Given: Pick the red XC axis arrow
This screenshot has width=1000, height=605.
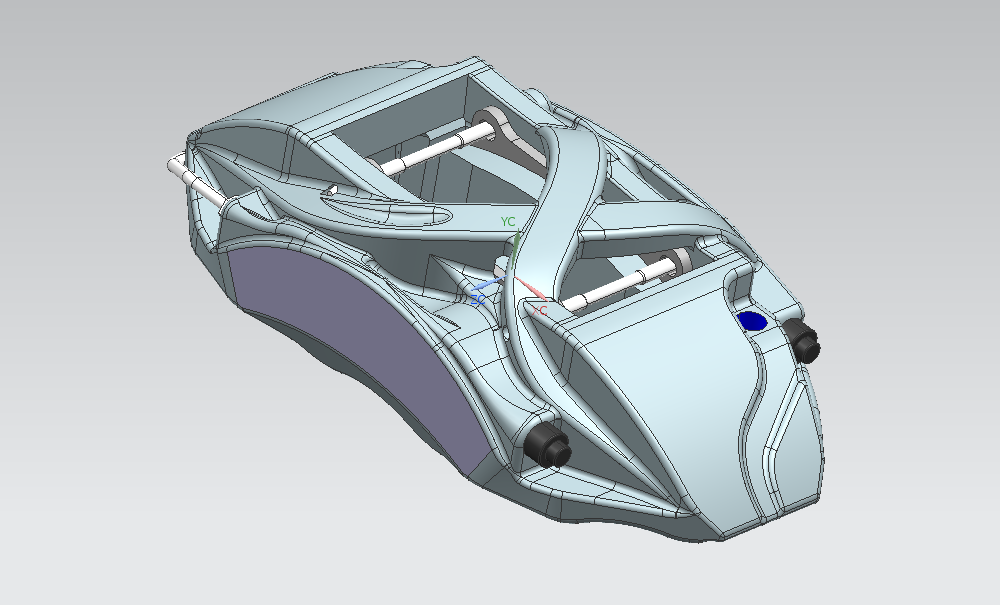Looking at the screenshot, I should 530,293.
